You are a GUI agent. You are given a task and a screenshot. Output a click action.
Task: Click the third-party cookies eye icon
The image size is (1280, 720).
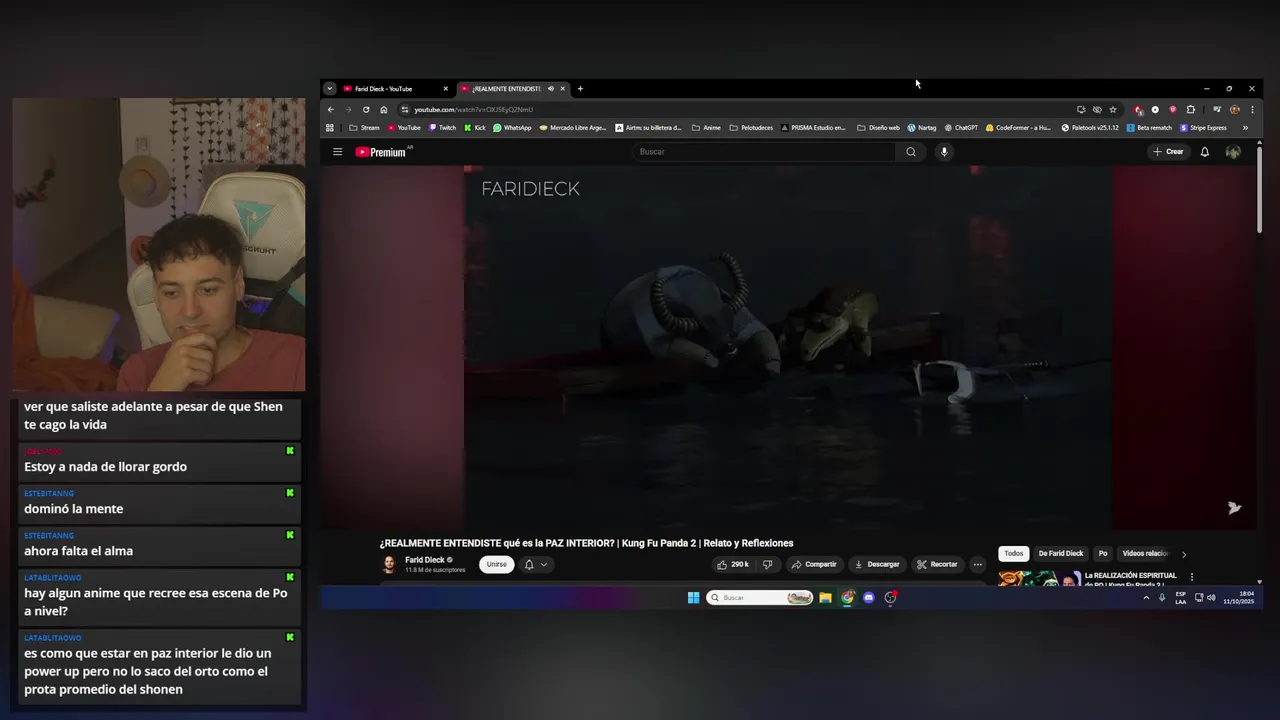1097,110
